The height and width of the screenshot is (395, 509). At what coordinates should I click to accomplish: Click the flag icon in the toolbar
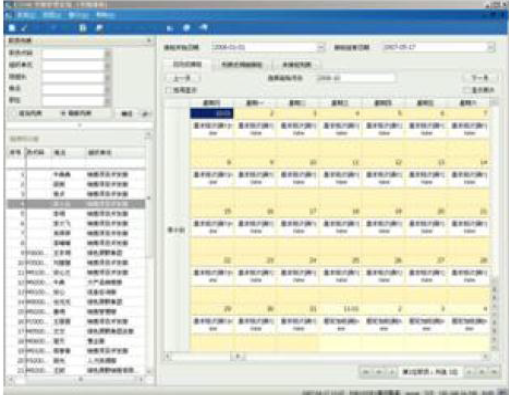[x=99, y=28]
